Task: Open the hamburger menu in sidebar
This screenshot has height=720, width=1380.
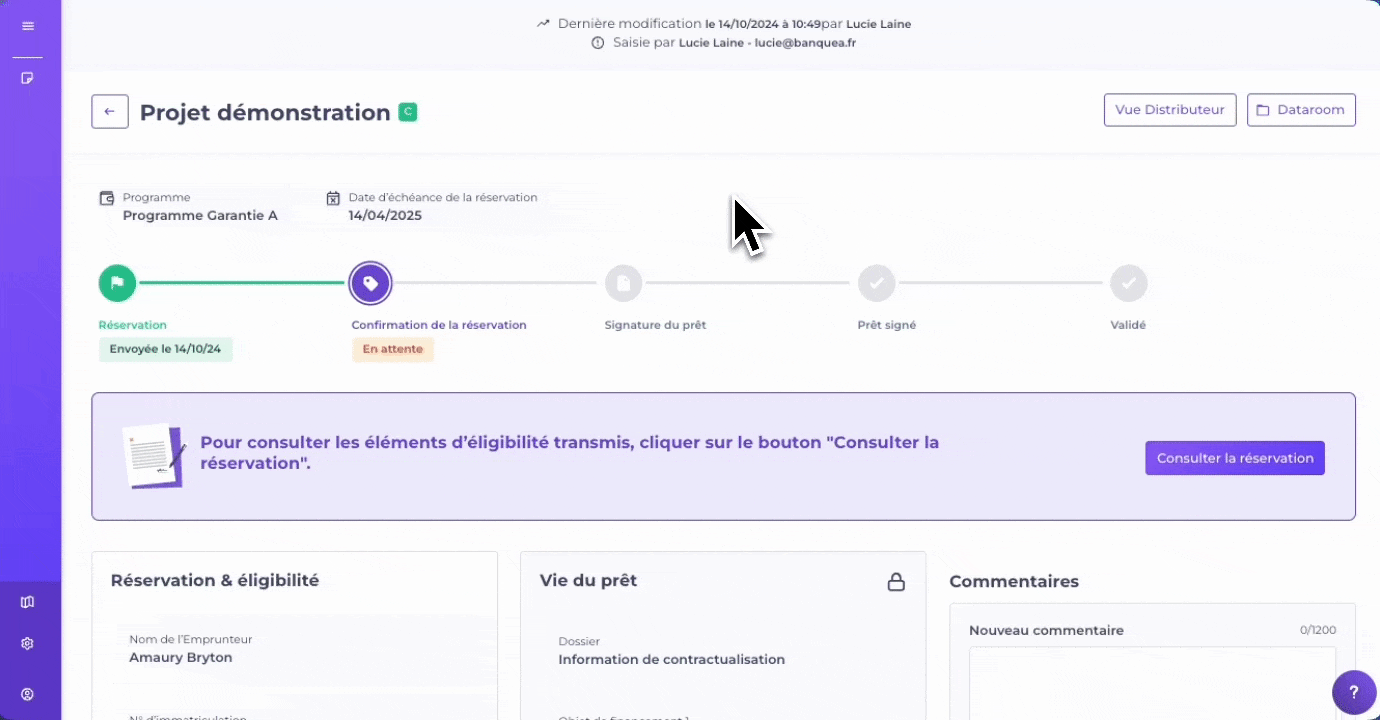Action: 27,26
